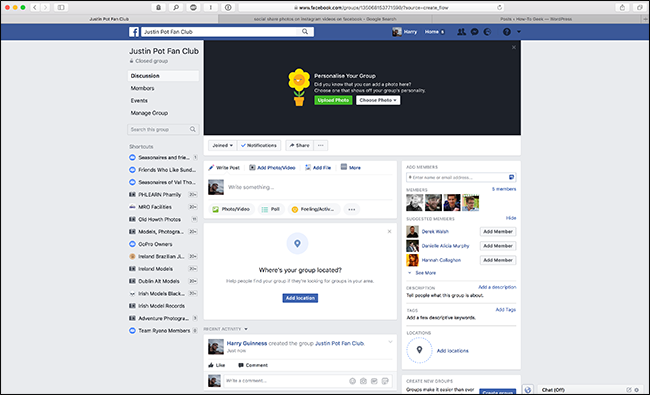
Task: Toggle the Safari sidebar button
Action: pyautogui.click(x=61, y=7)
